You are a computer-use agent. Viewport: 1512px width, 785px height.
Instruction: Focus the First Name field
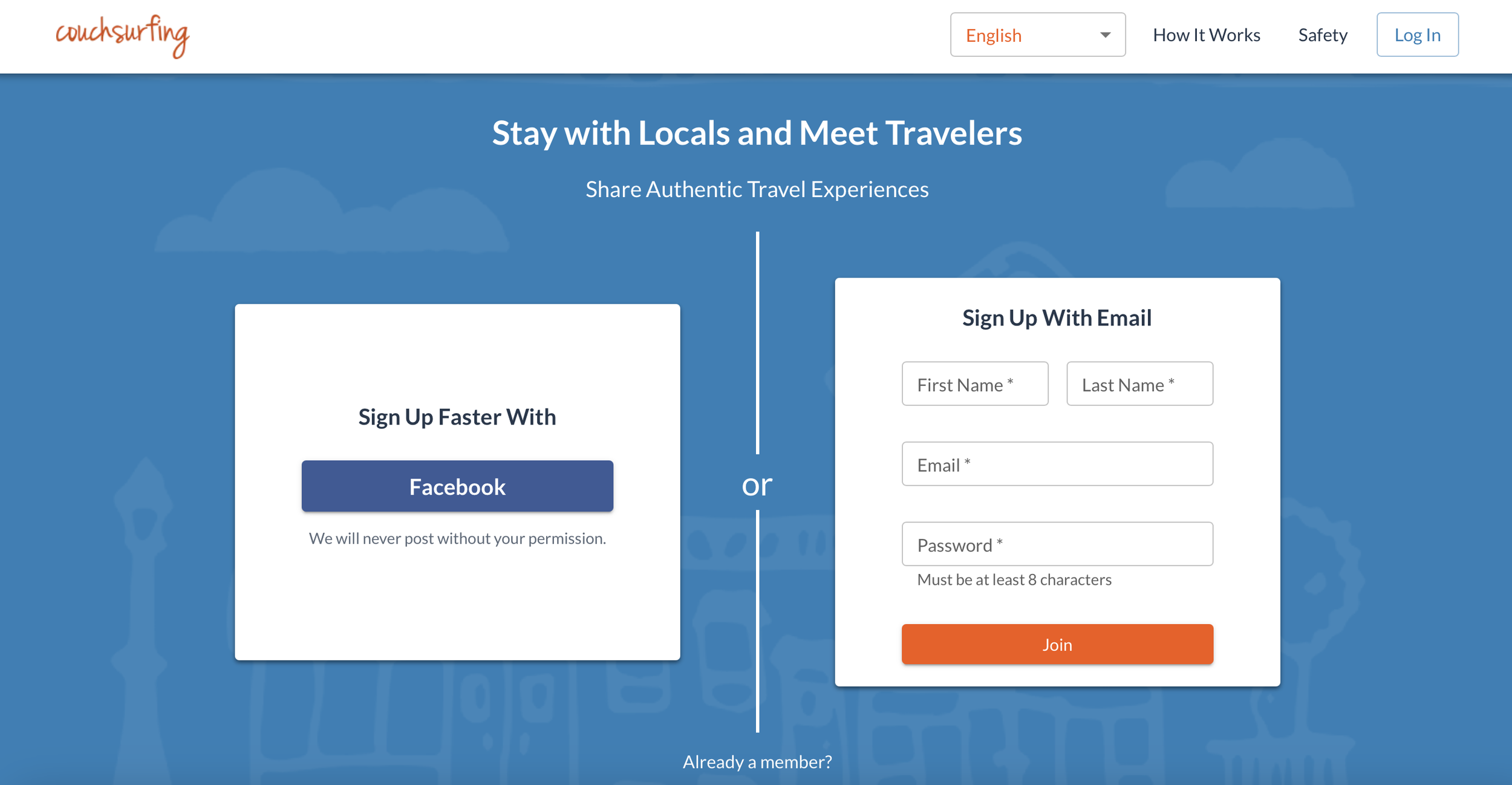pos(975,384)
